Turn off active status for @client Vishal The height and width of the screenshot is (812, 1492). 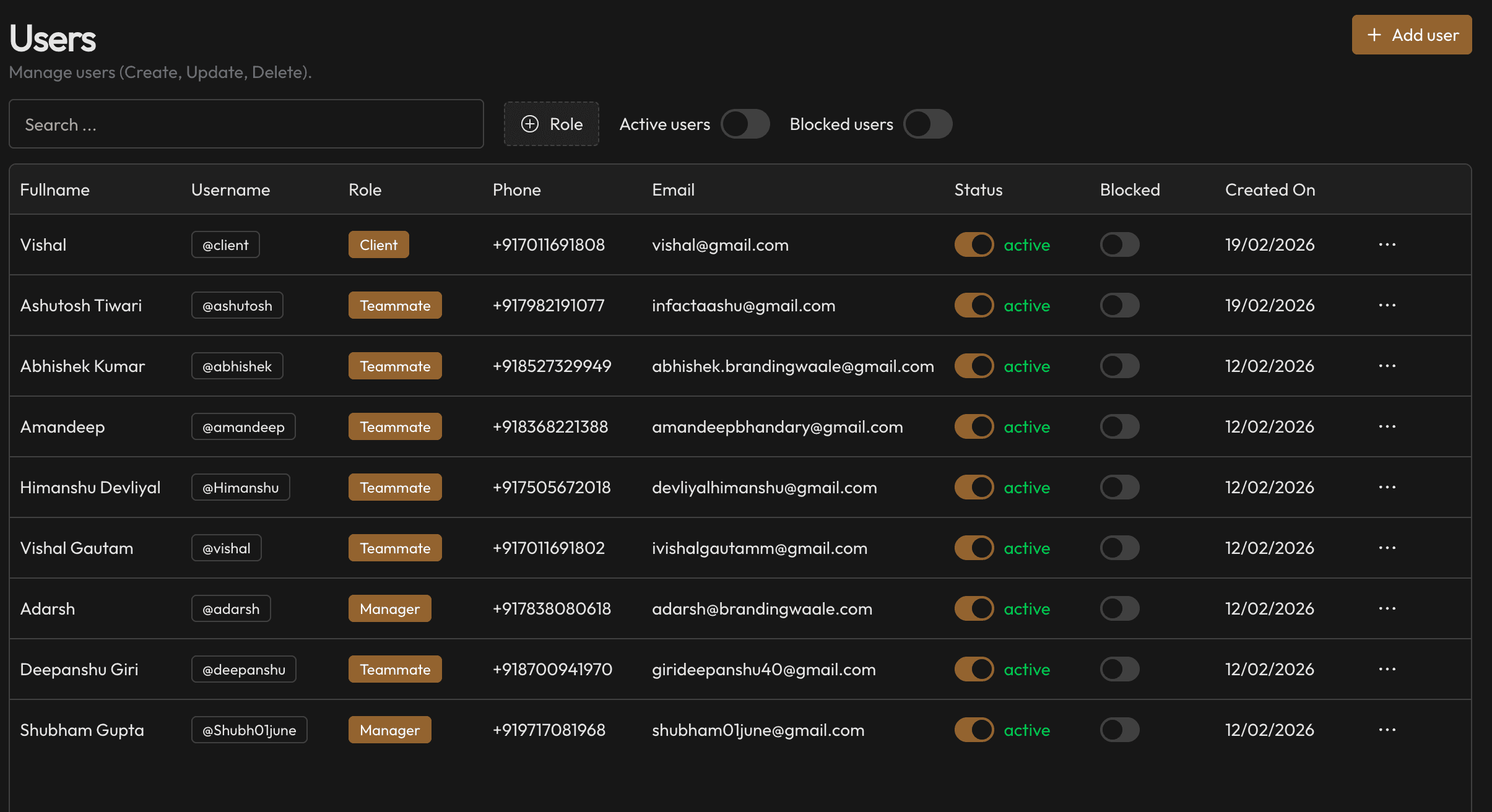click(x=974, y=244)
